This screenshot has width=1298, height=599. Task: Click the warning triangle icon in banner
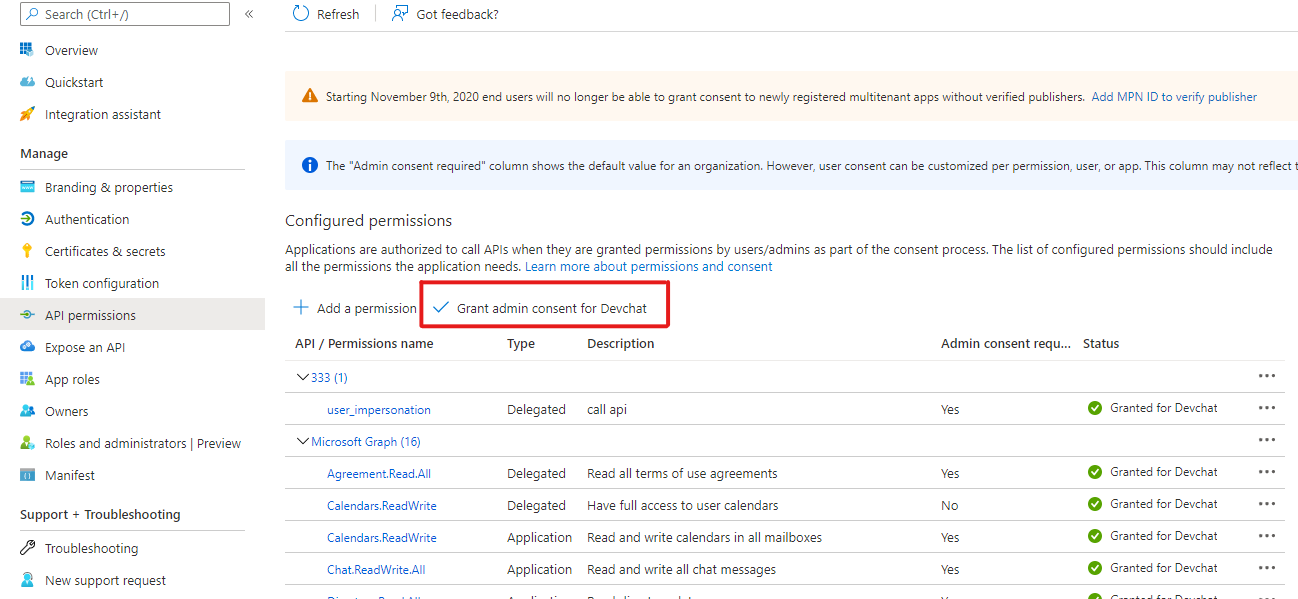pos(310,97)
